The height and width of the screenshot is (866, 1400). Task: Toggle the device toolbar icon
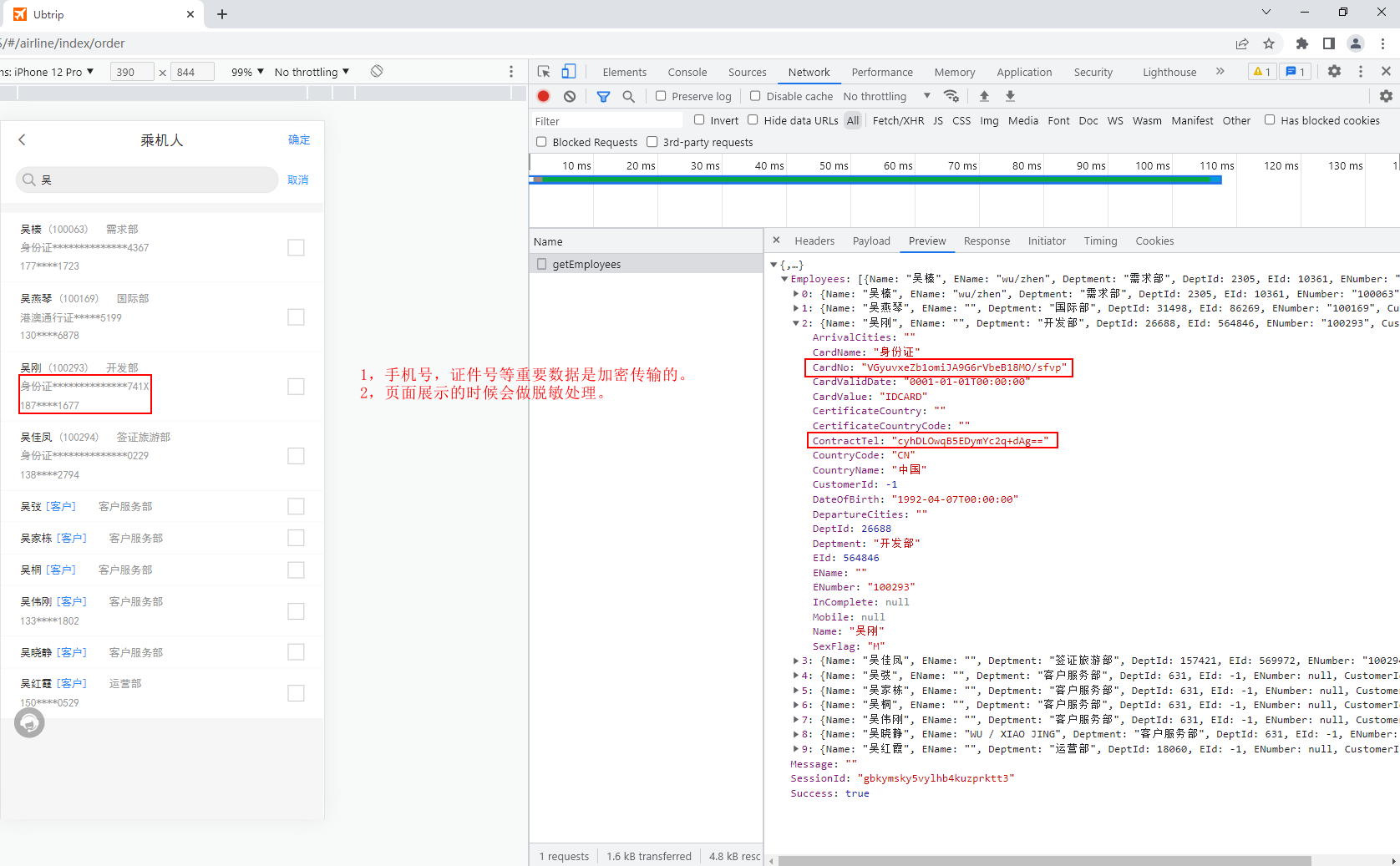(569, 72)
